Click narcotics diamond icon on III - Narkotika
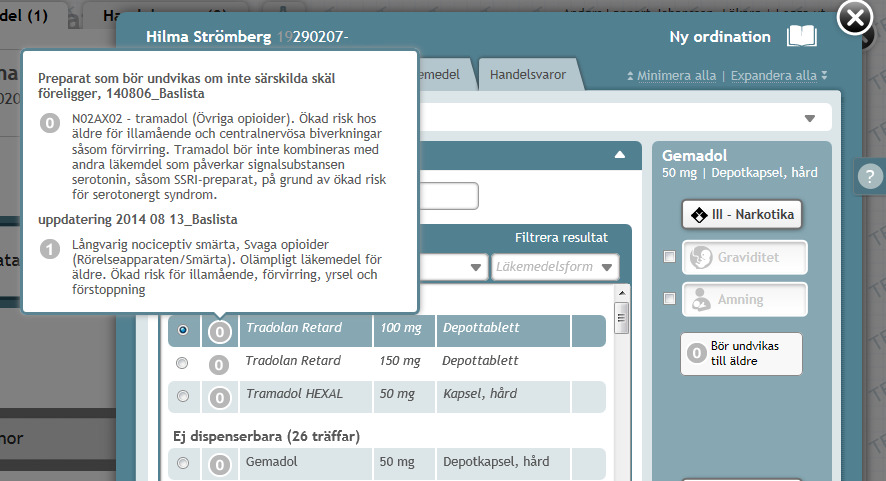Image resolution: width=886 pixels, height=481 pixels. (x=699, y=215)
